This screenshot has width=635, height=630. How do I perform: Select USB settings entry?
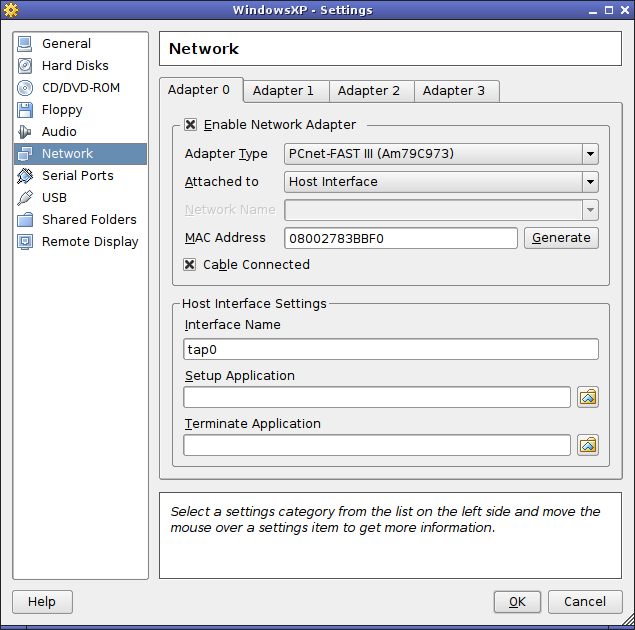[54, 198]
